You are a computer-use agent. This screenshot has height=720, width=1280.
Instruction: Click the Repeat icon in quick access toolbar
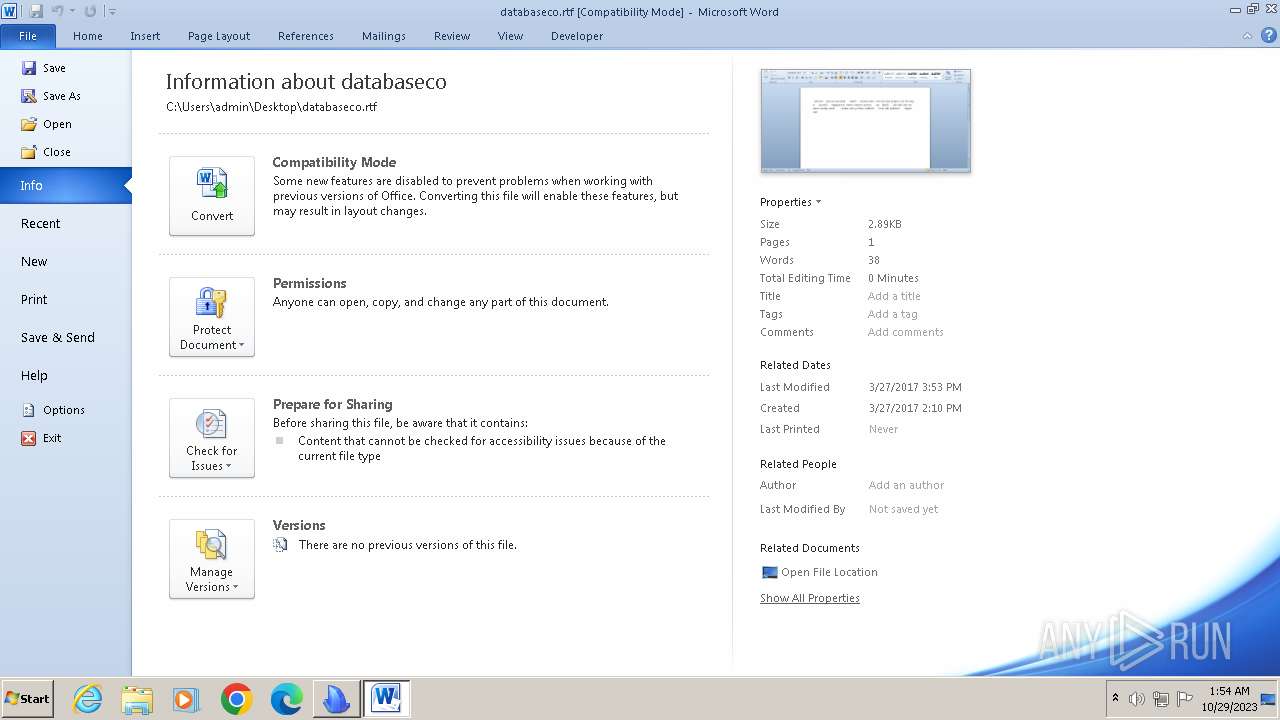coord(90,11)
